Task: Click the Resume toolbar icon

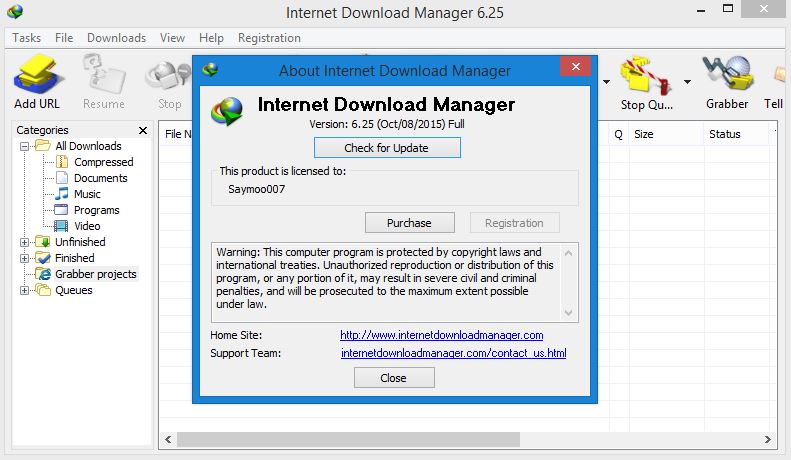Action: [104, 75]
